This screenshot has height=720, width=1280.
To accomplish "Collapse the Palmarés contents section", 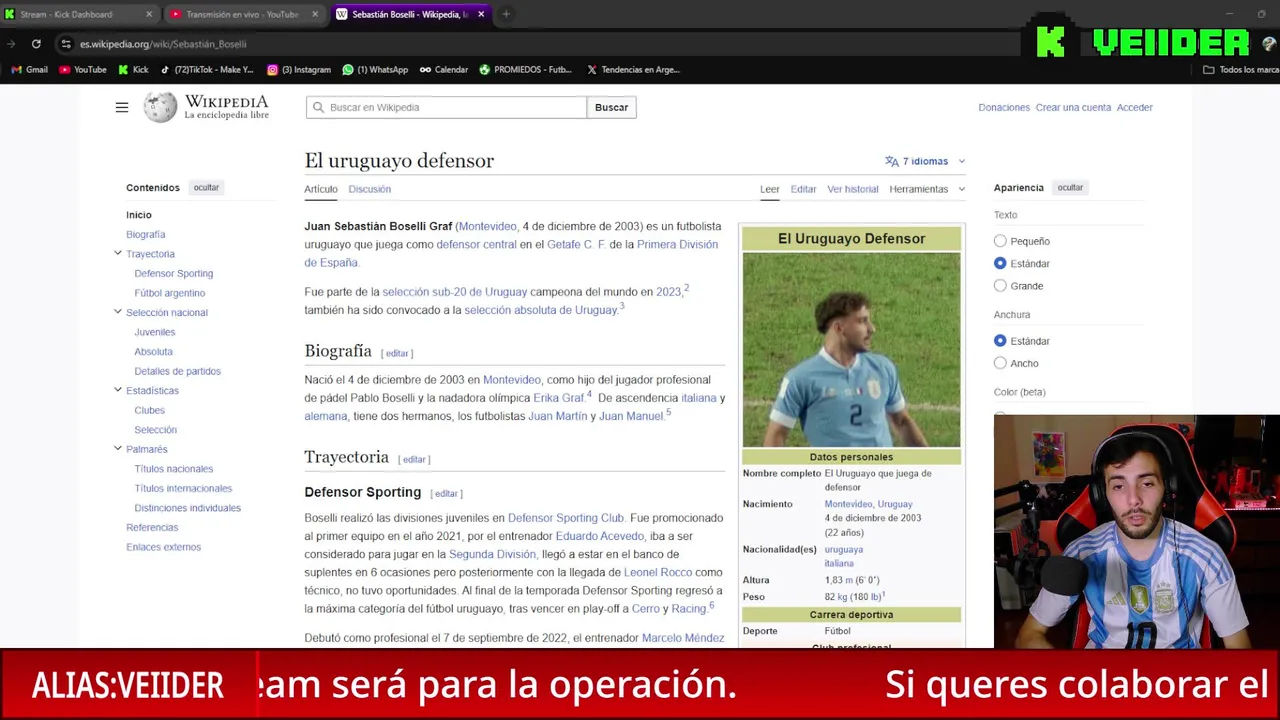I will (x=118, y=449).
